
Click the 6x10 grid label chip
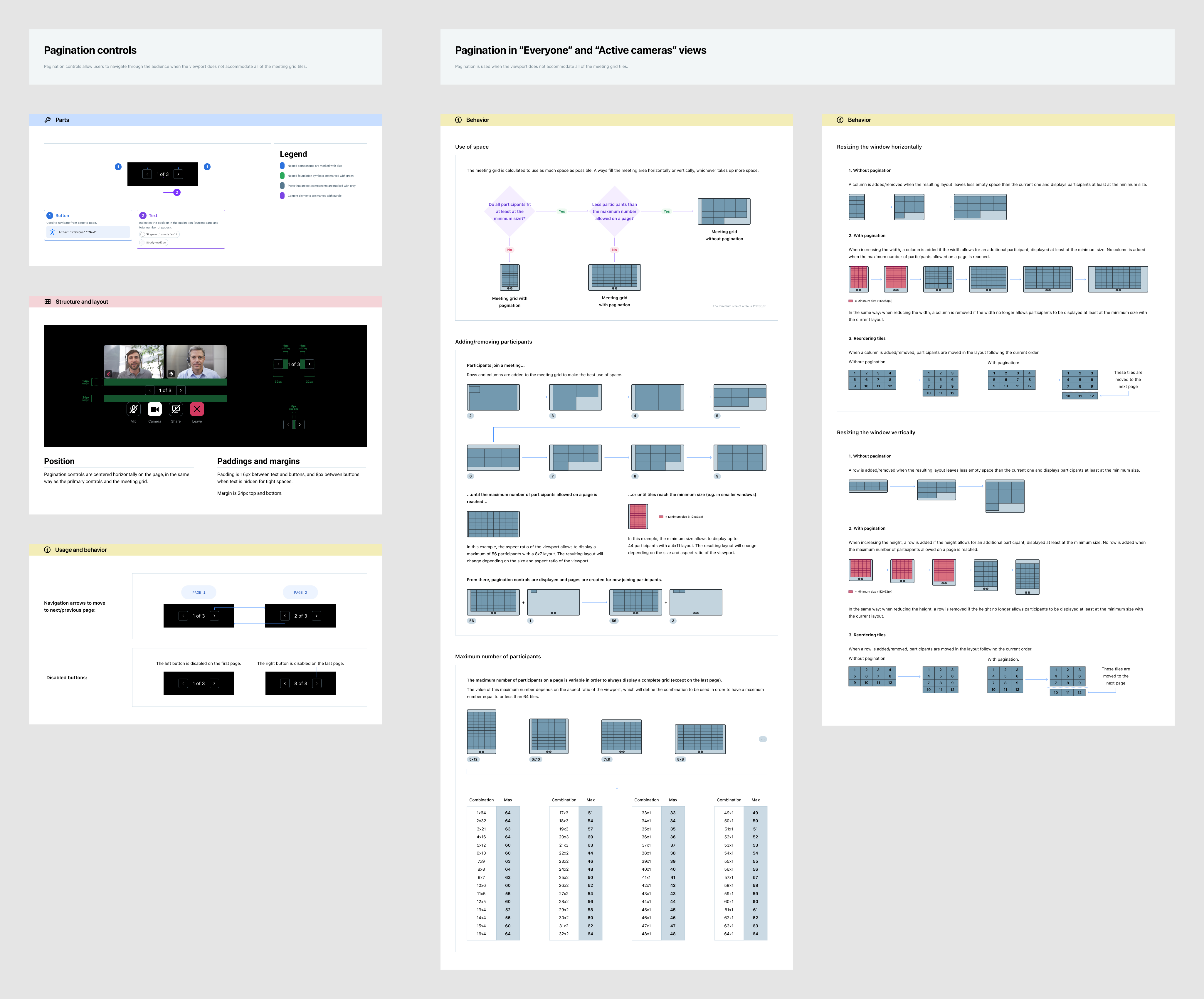(x=536, y=759)
